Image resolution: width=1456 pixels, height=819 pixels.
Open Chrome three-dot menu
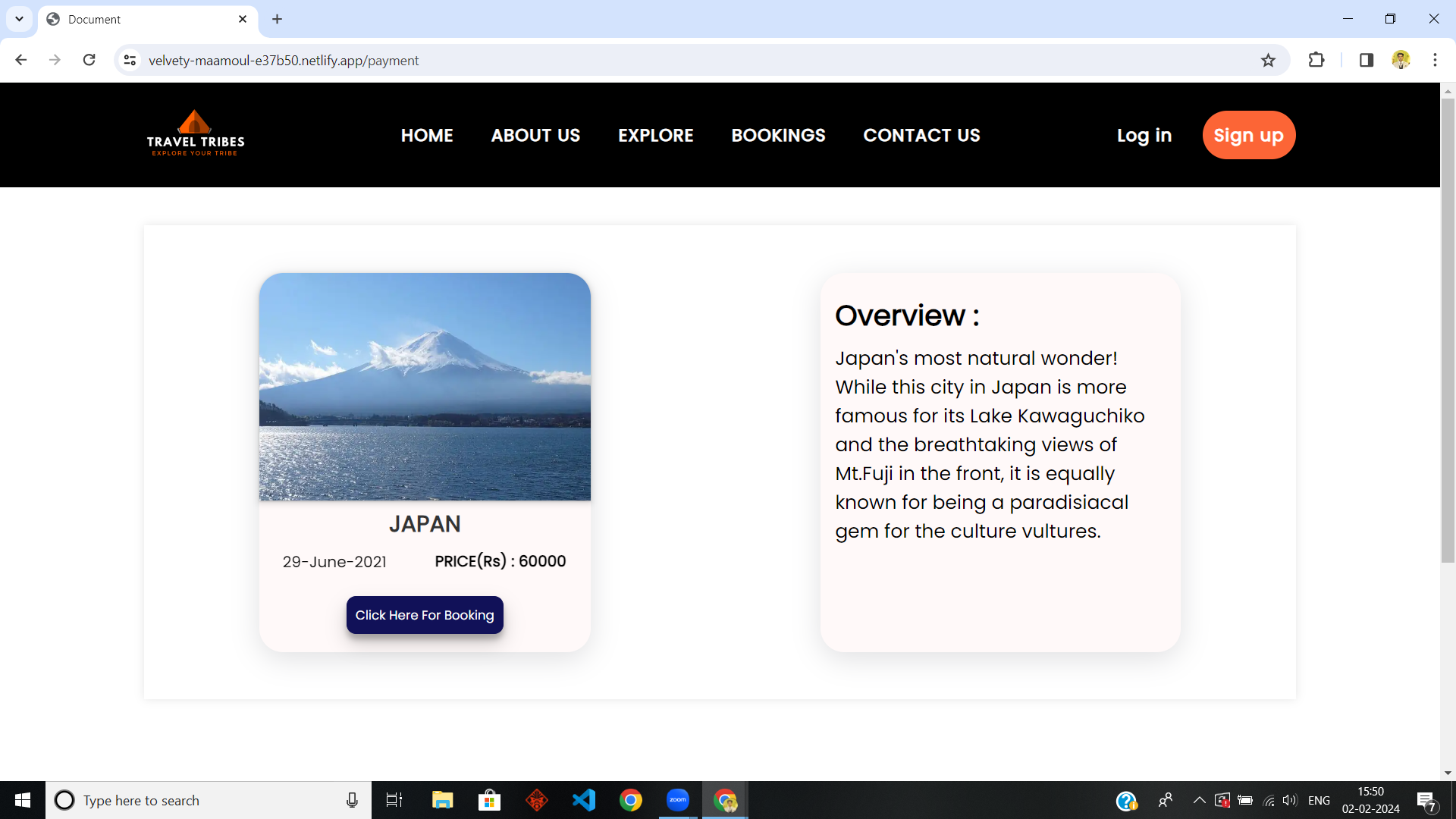click(x=1435, y=60)
